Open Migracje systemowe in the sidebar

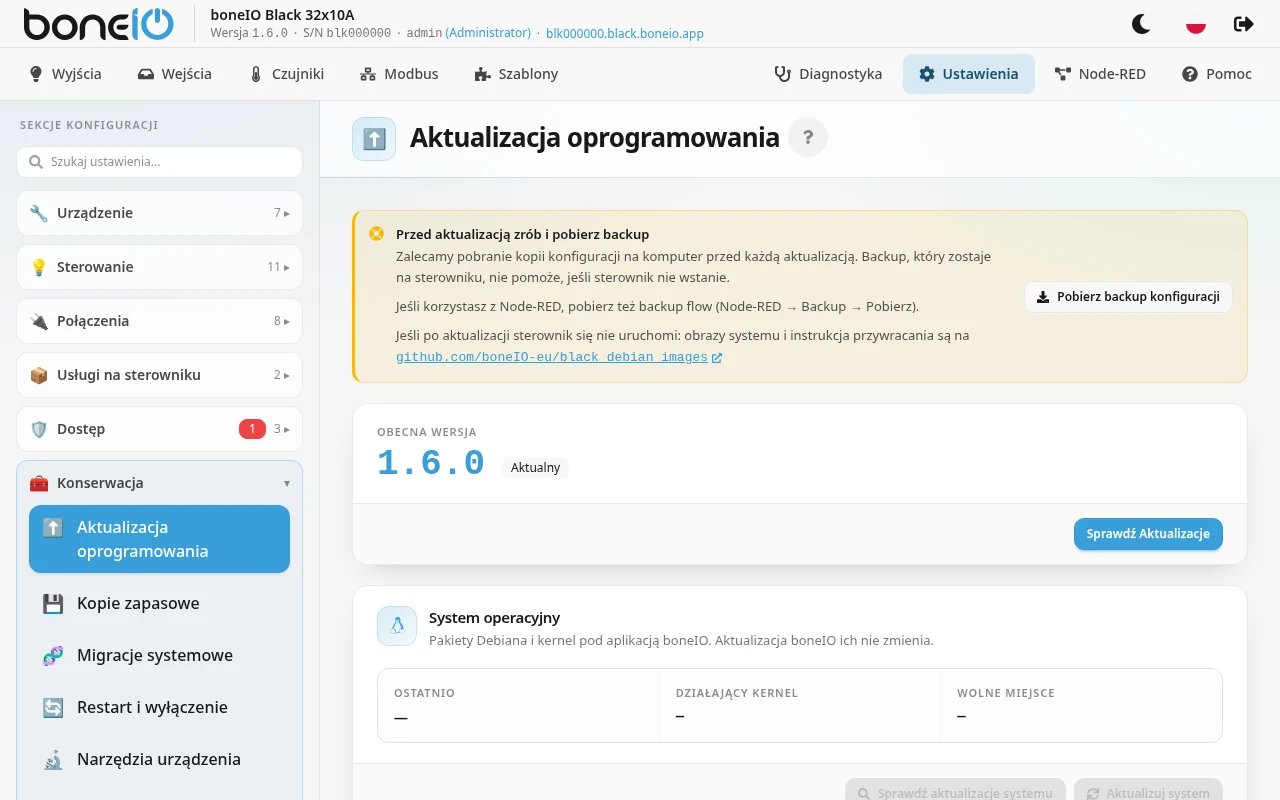(x=159, y=655)
